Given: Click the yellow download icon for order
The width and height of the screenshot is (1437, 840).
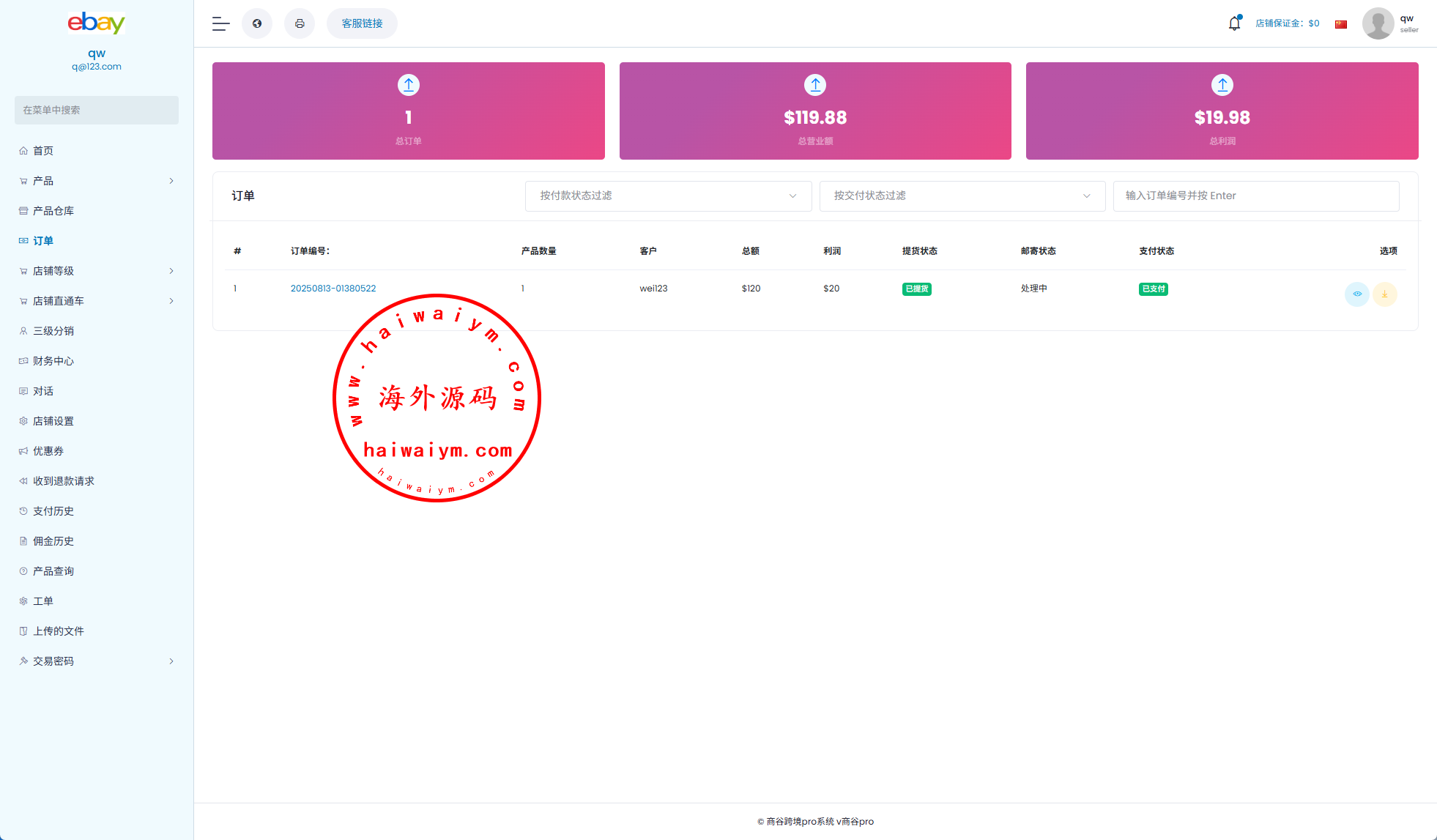Looking at the screenshot, I should click(1384, 294).
